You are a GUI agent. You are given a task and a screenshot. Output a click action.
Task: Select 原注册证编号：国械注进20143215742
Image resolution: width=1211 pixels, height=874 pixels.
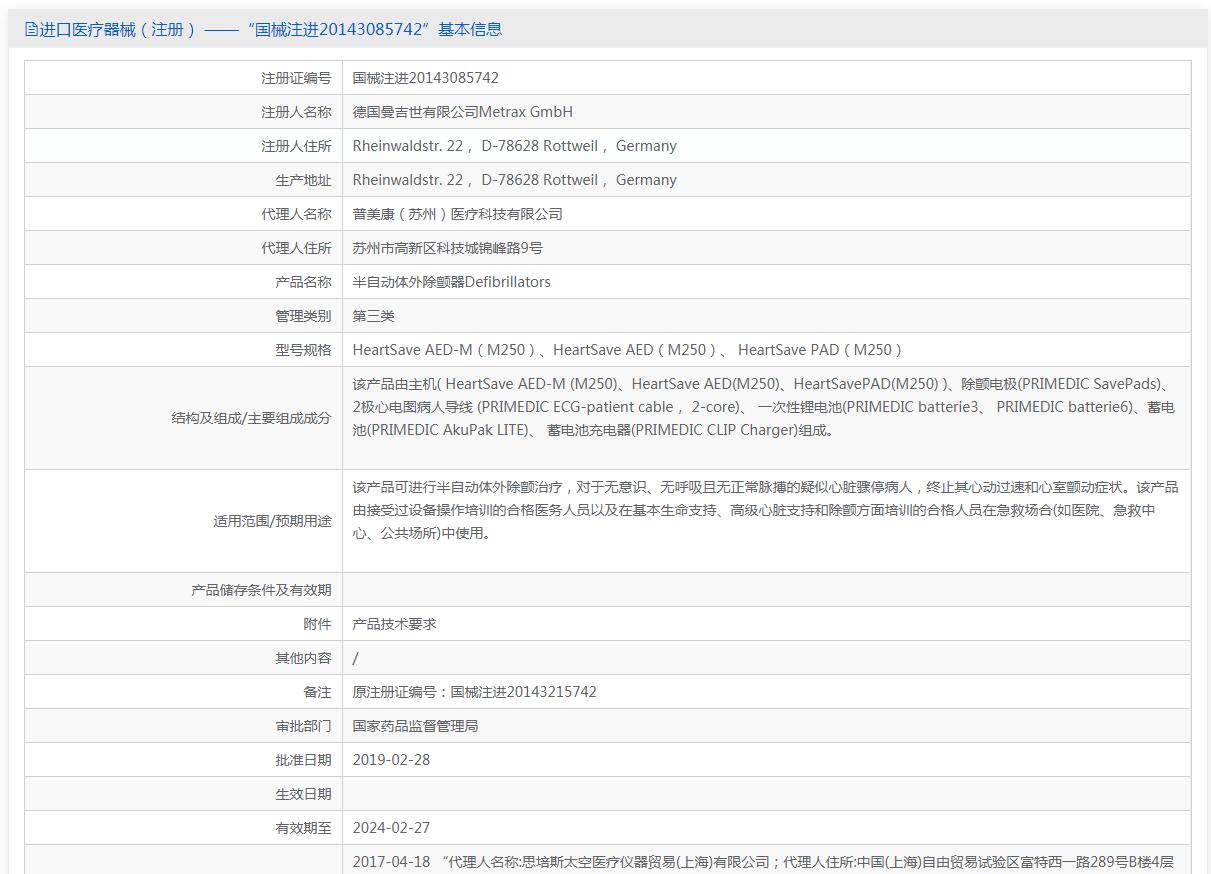point(475,692)
